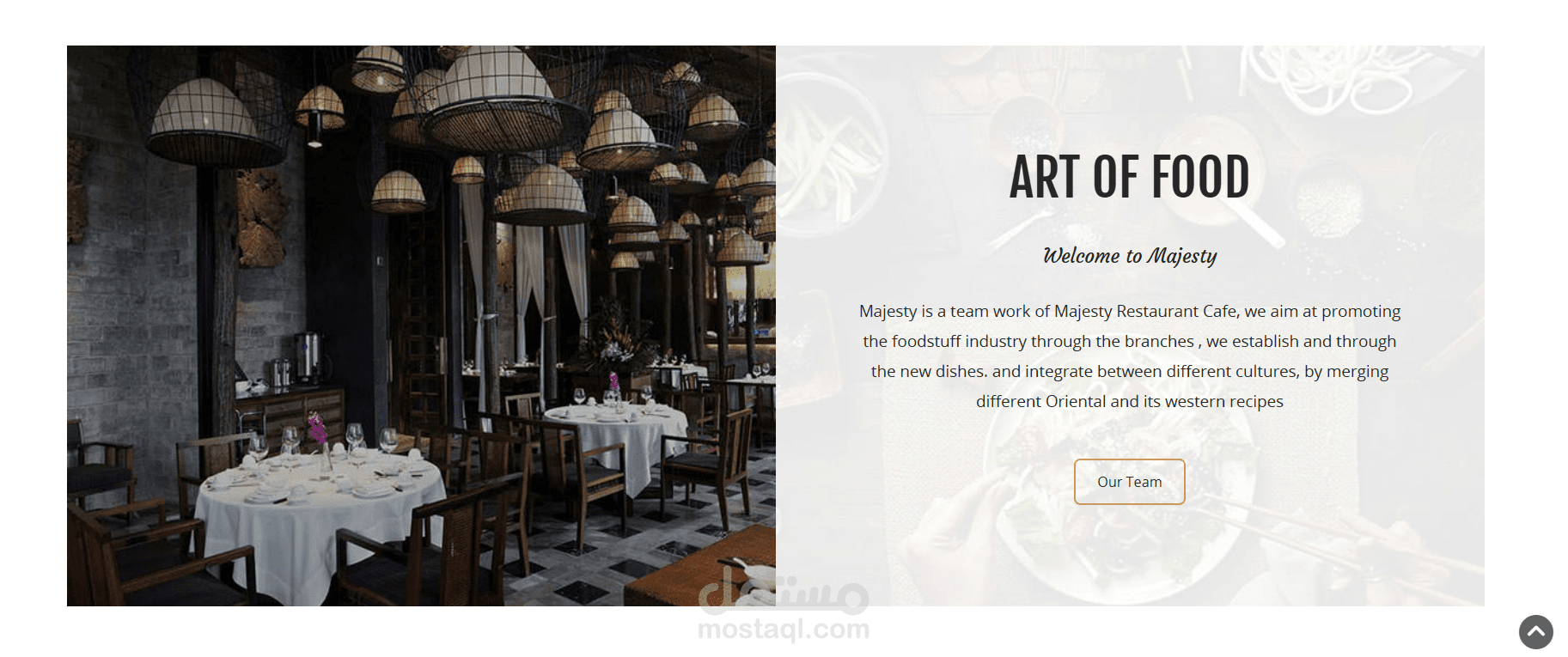Click the silver coffee urn on the sideboard

[x=308, y=356]
